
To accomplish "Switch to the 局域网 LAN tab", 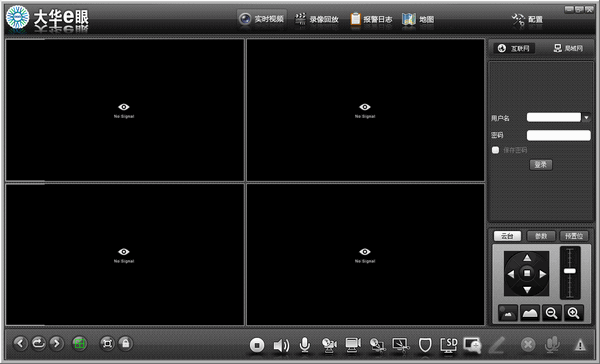I will (568, 48).
